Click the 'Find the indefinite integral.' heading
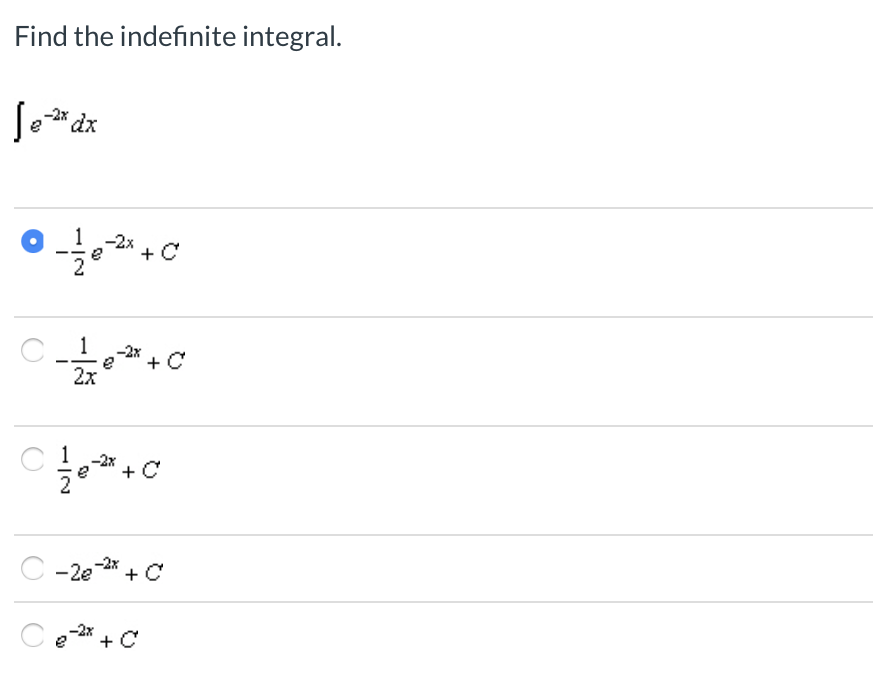Image resolution: width=892 pixels, height=678 pixels. tap(178, 37)
